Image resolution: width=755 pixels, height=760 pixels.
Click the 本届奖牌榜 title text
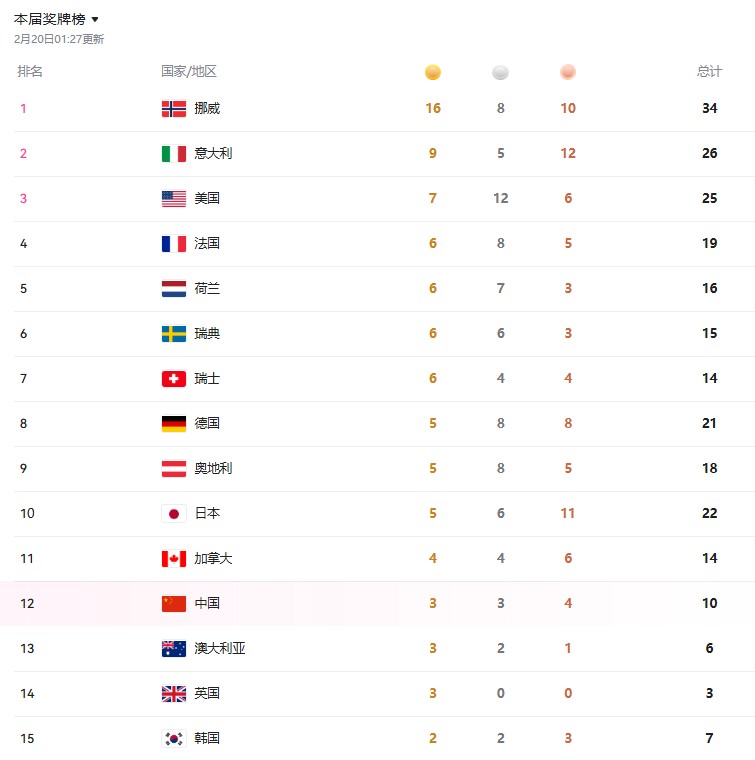coord(49,20)
